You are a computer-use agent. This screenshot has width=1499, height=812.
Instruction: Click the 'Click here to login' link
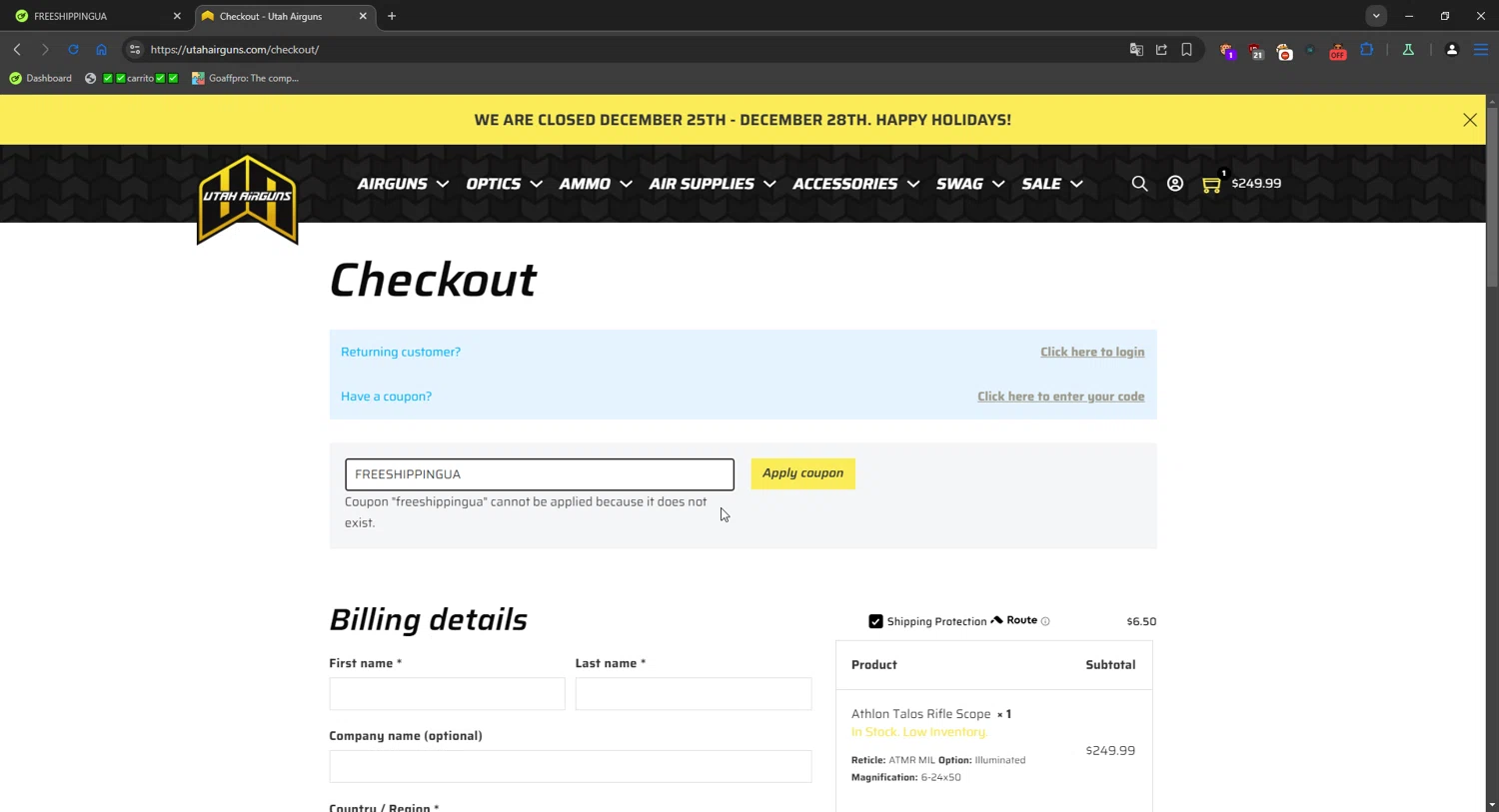pos(1092,352)
